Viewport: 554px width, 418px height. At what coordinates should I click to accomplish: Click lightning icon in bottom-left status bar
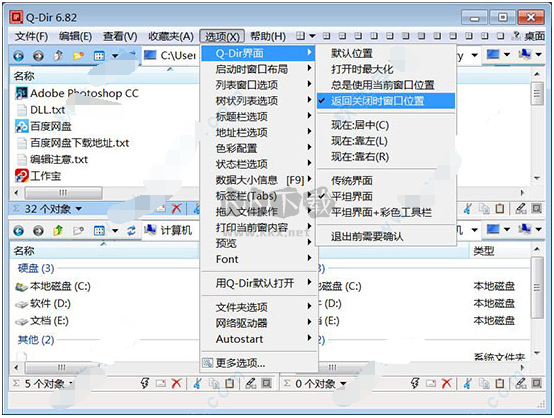145,383
